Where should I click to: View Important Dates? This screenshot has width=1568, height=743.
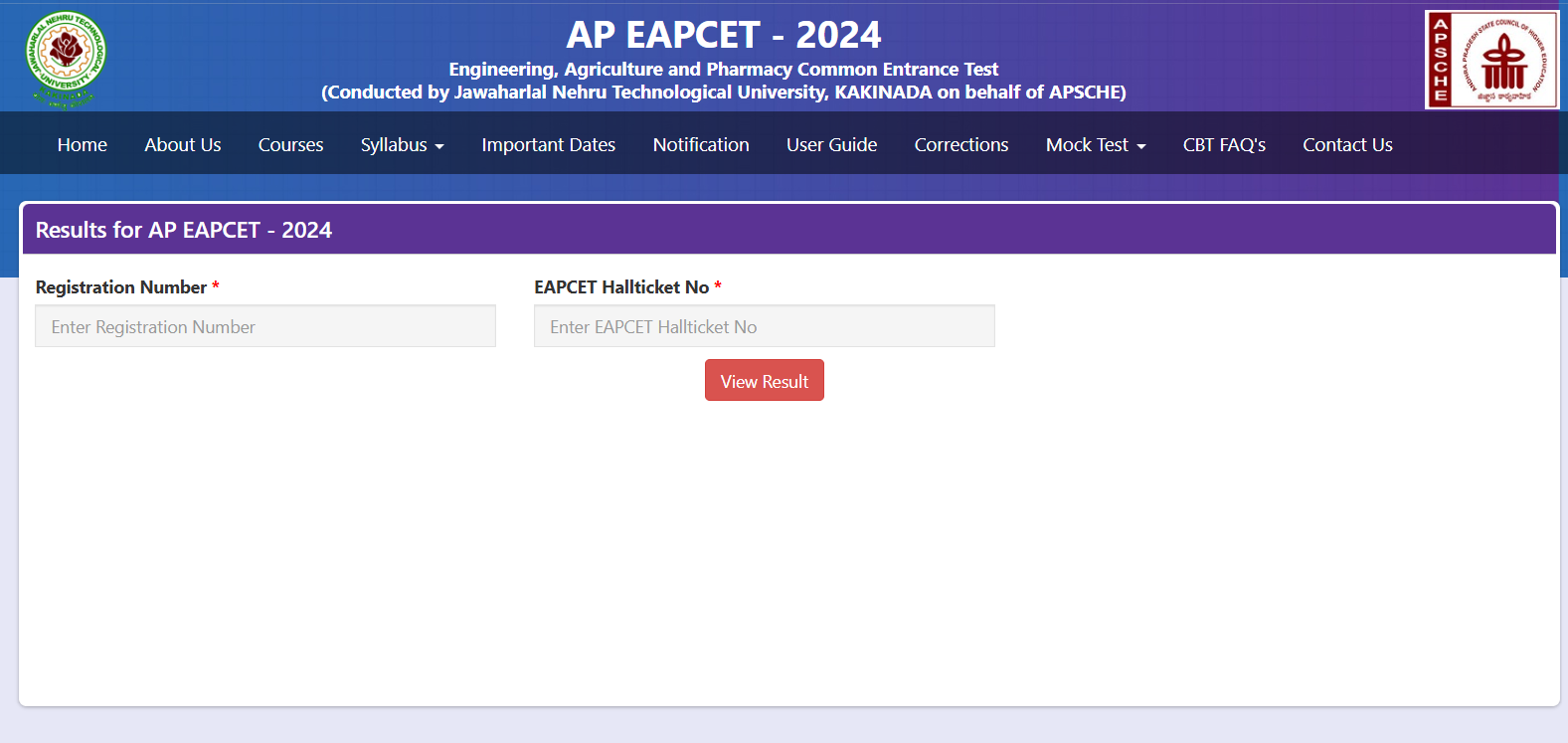click(x=549, y=144)
